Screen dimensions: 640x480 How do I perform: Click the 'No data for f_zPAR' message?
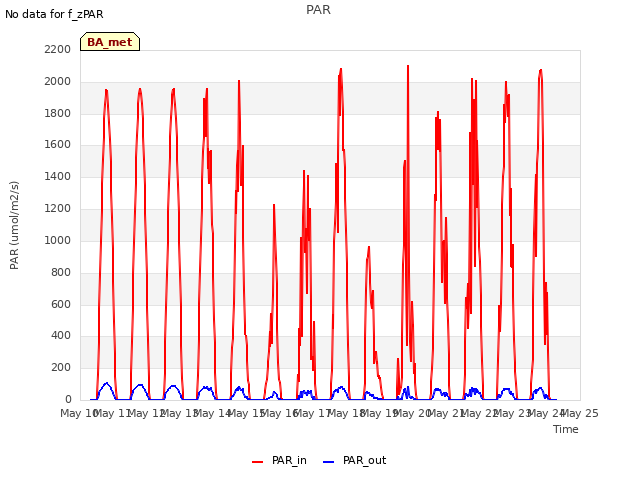(54, 14)
